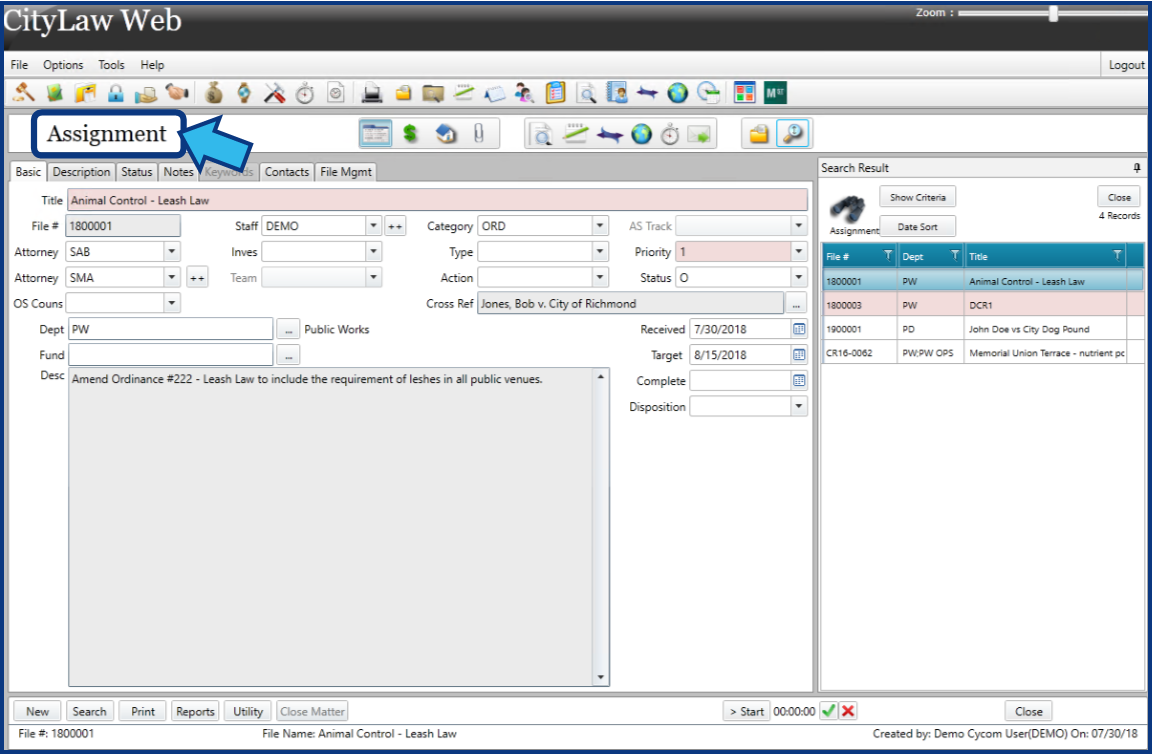Screen dimensions: 1153x755
Task: Click the calendar icon next to Received date
Action: pyautogui.click(x=799, y=329)
